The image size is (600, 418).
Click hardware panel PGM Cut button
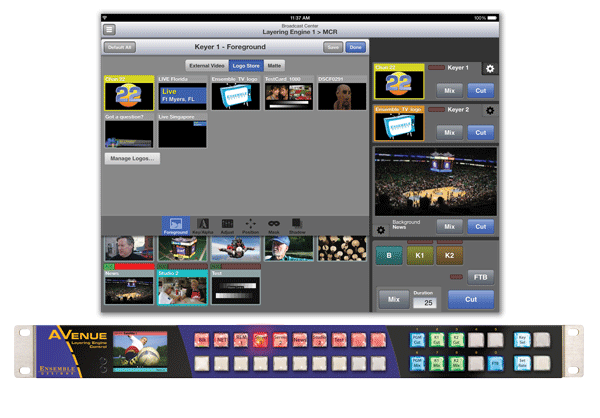417,340
